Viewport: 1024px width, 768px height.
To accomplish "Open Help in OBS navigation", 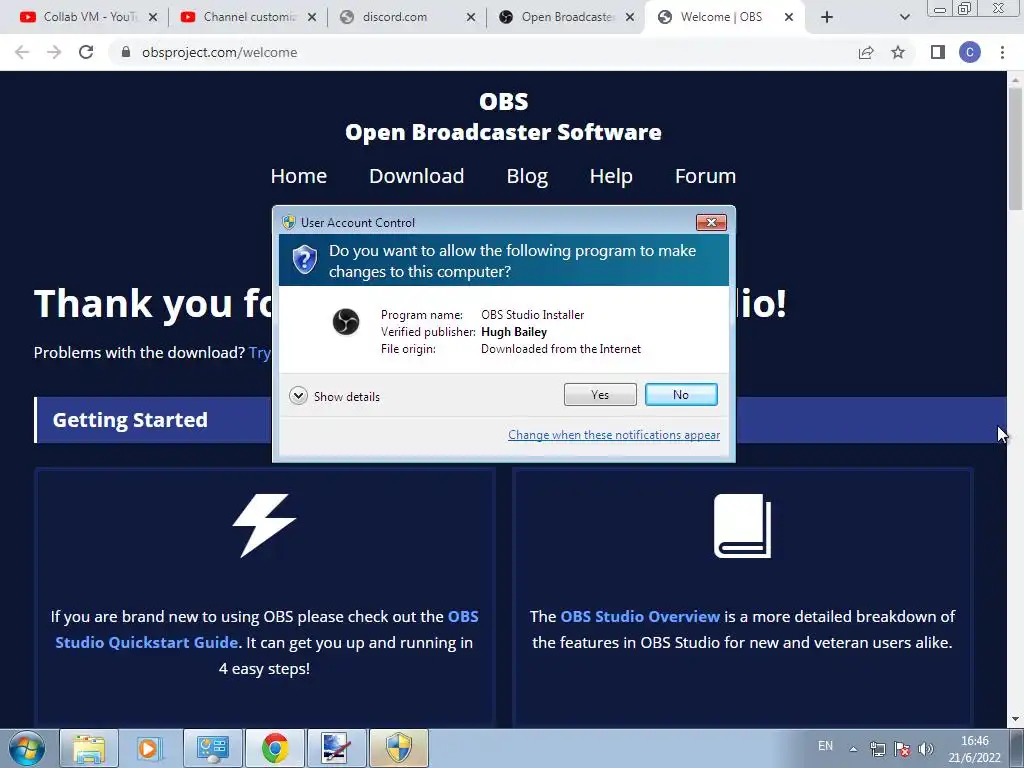I will coord(611,176).
